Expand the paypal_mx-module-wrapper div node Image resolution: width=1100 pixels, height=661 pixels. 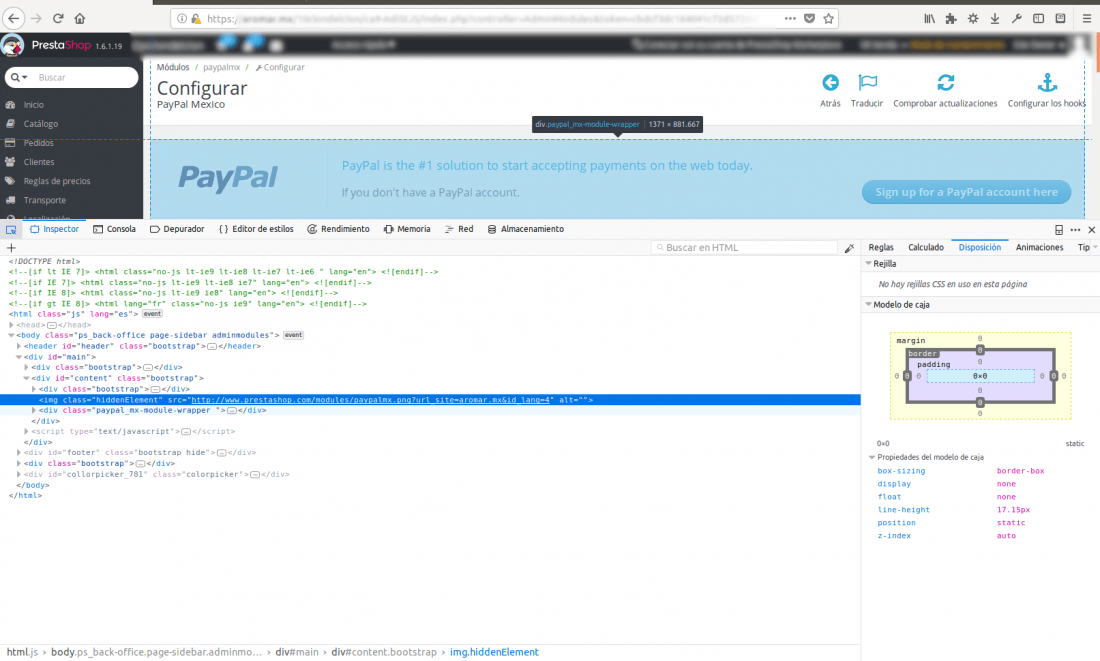[x=34, y=410]
